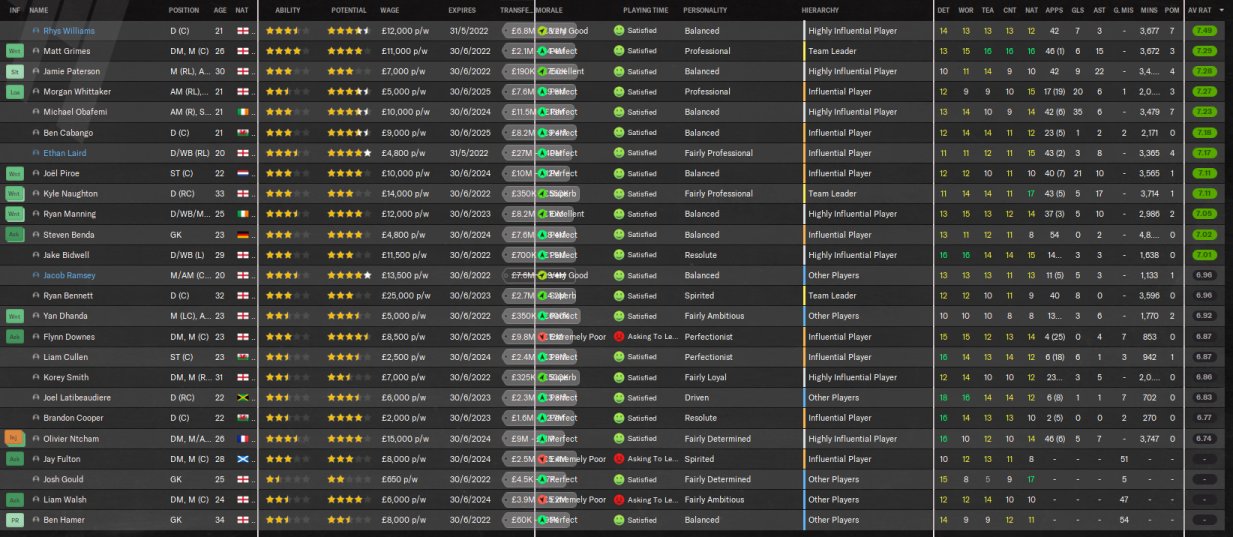Click the info icon before Michael Obafemi
The height and width of the screenshot is (537, 1233).
click(37, 112)
